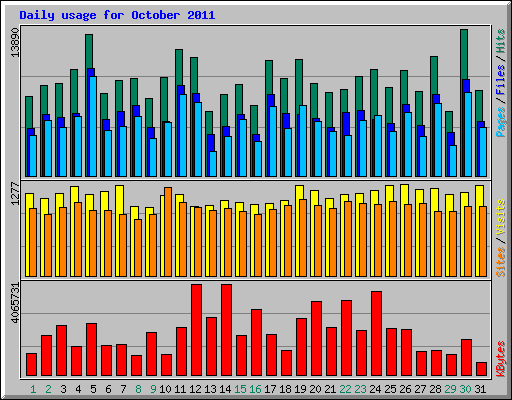The image size is (512, 400).
Task: Click the Visits legend label
Action: click(x=501, y=217)
